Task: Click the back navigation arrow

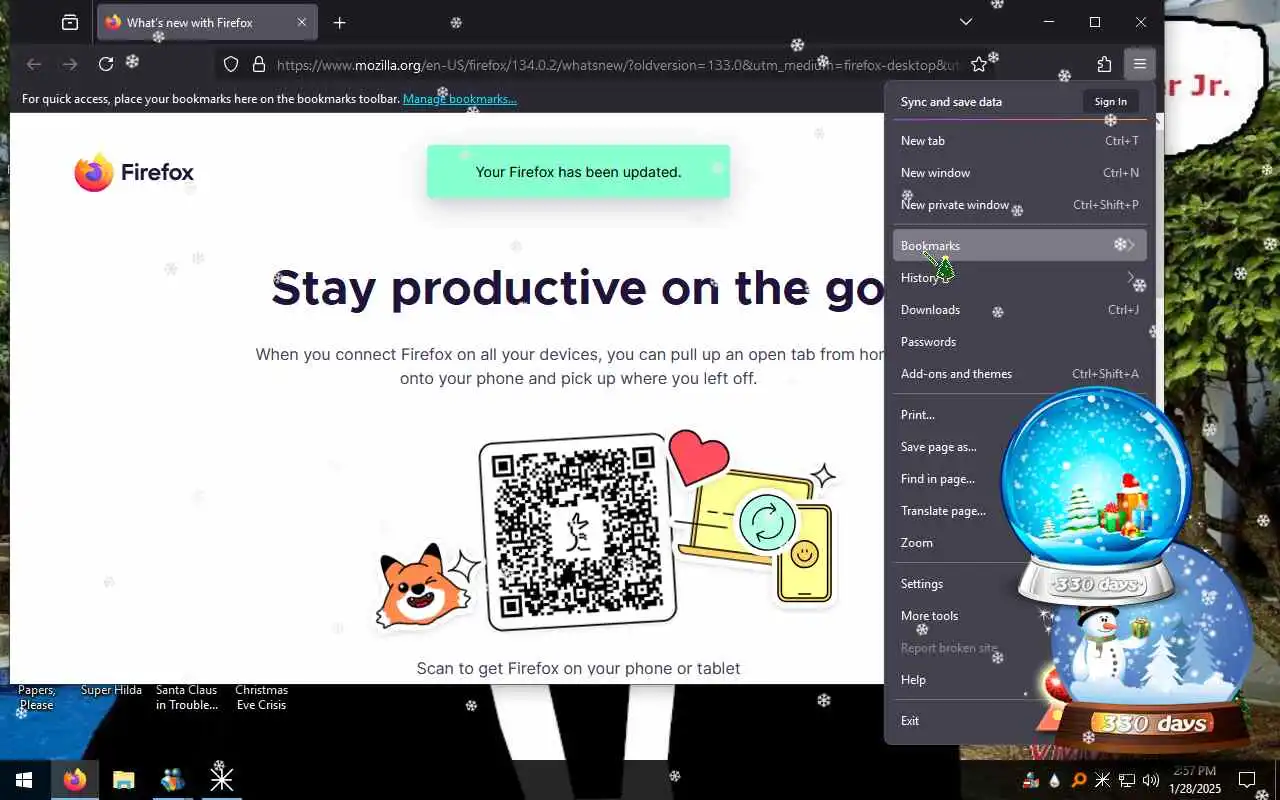Action: 34,64
